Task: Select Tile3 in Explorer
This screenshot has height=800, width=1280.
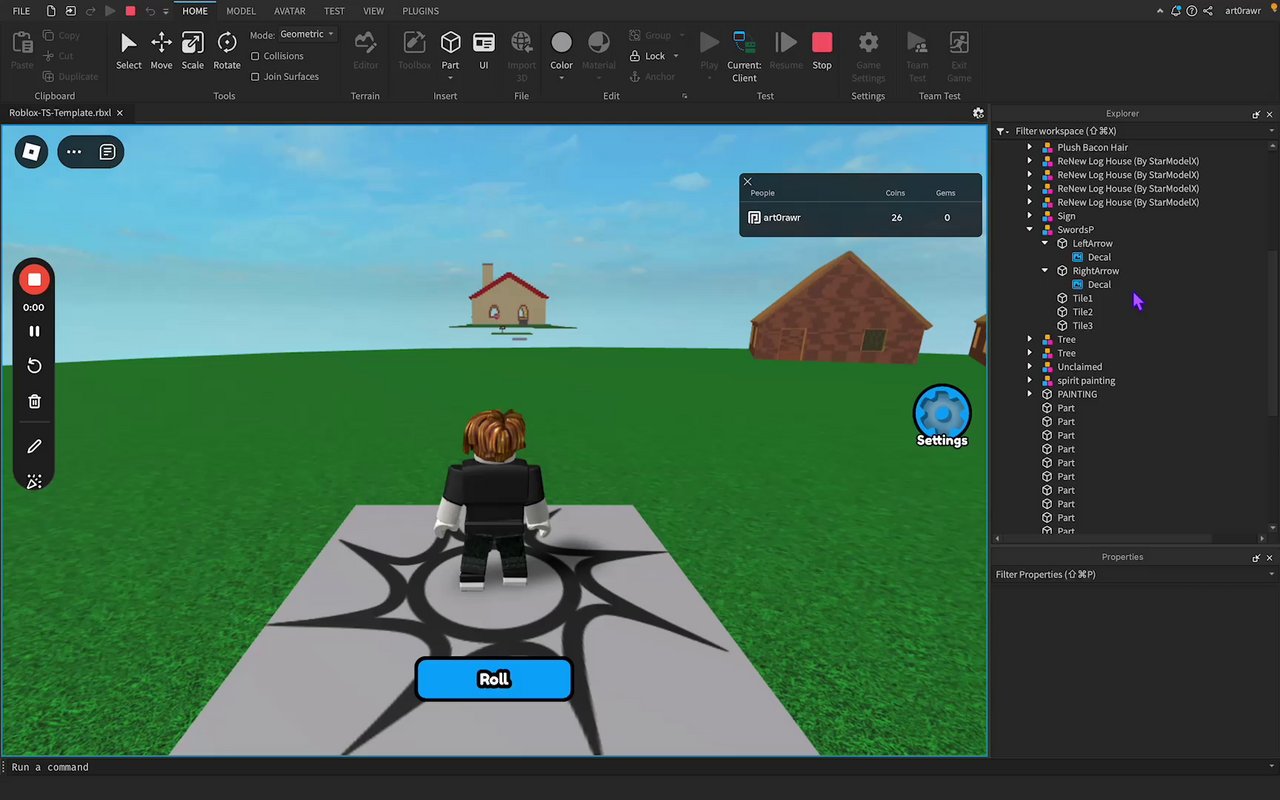Action: pos(1082,326)
